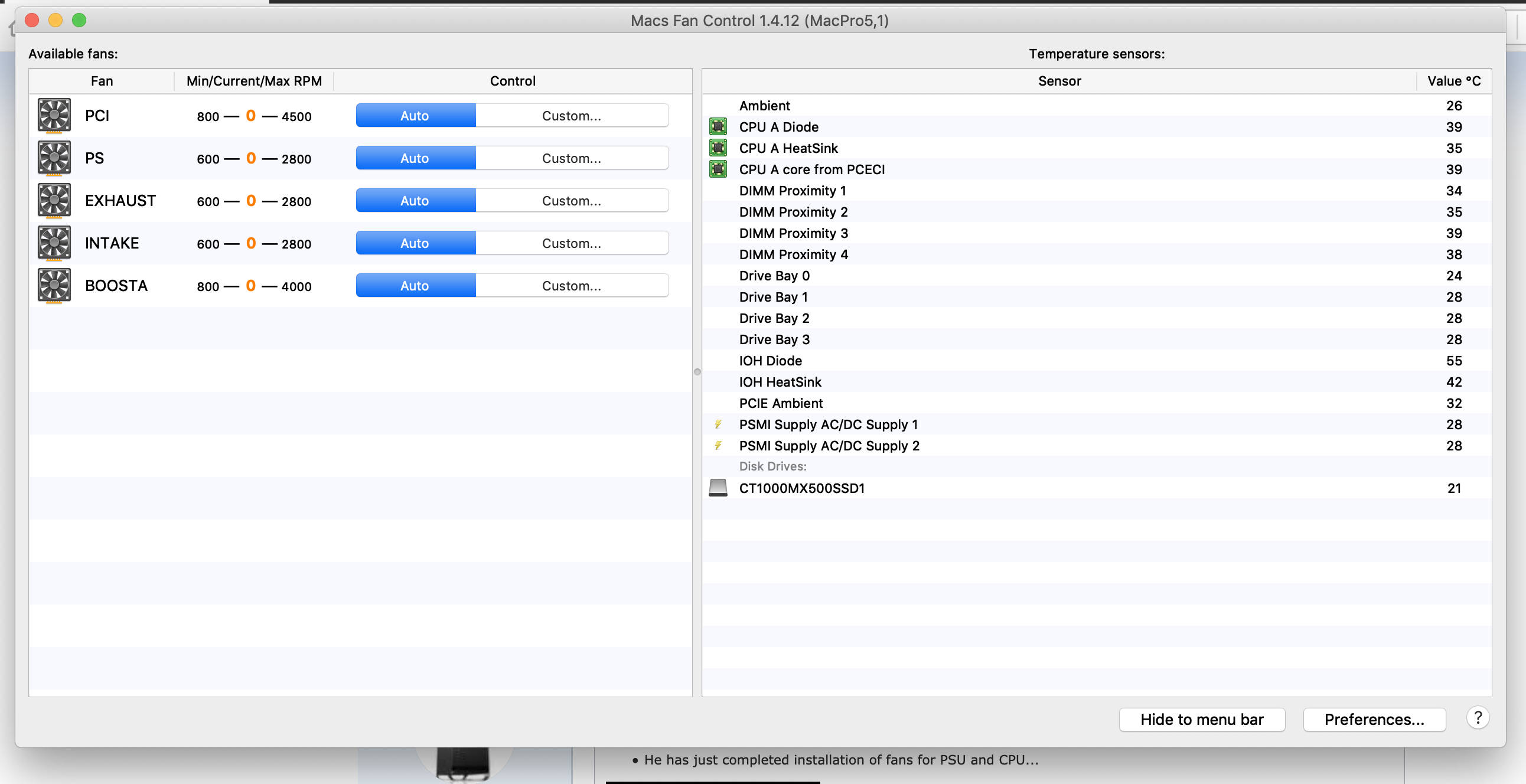Click the Min/Current/Max RPM column header
The width and height of the screenshot is (1526, 784).
point(254,81)
